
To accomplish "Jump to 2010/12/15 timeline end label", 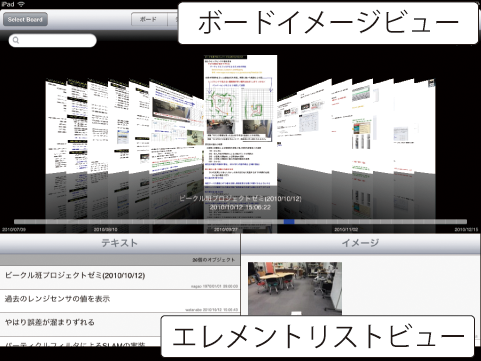I will click(466, 230).
